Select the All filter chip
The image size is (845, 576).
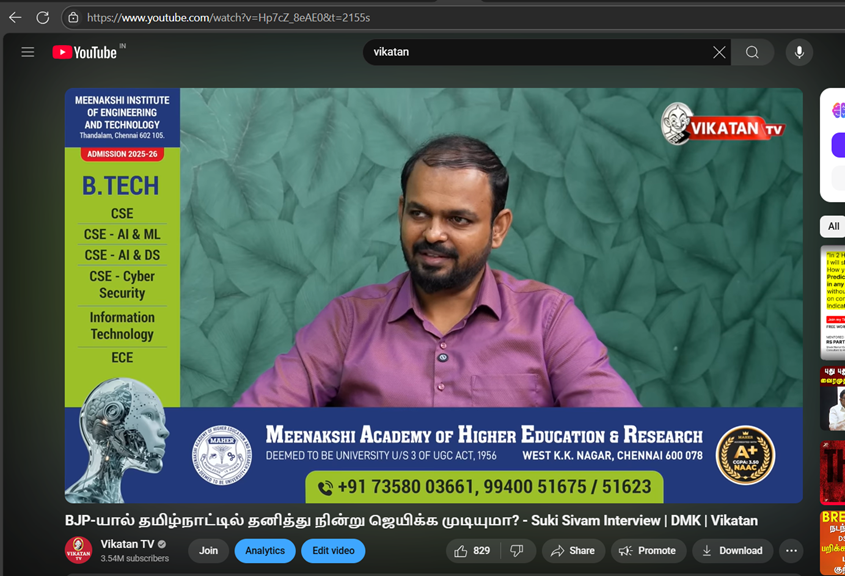832,226
